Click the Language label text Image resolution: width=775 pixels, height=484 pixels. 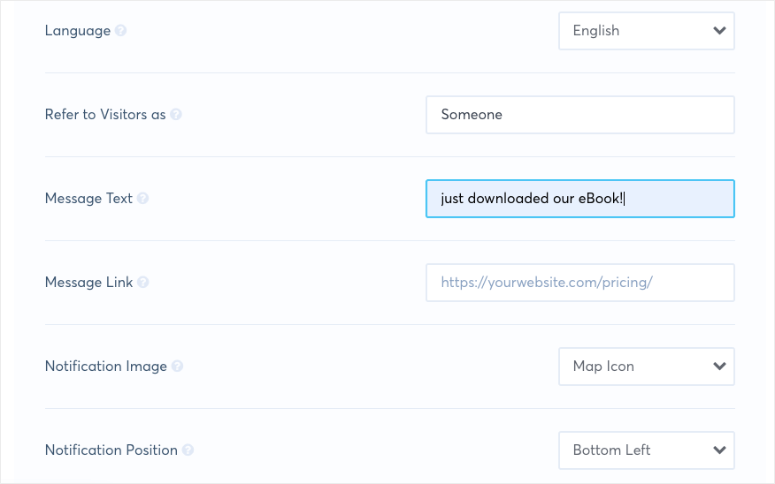78,31
